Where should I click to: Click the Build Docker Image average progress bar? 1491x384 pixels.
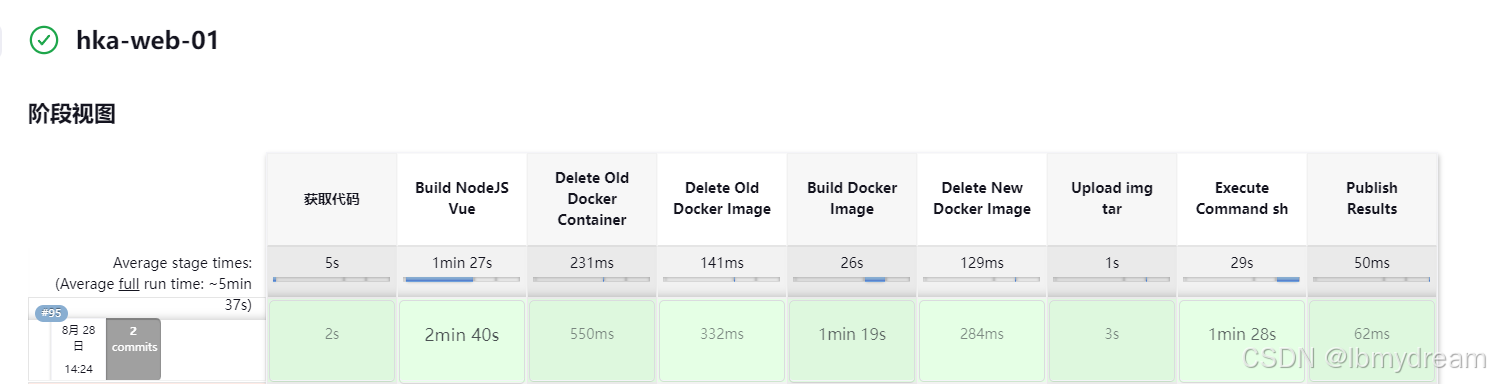[852, 280]
